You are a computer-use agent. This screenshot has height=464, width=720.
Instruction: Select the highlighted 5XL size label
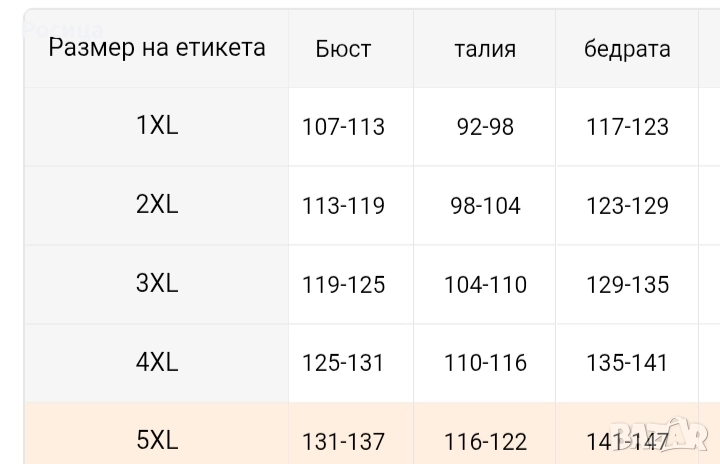tap(157, 440)
